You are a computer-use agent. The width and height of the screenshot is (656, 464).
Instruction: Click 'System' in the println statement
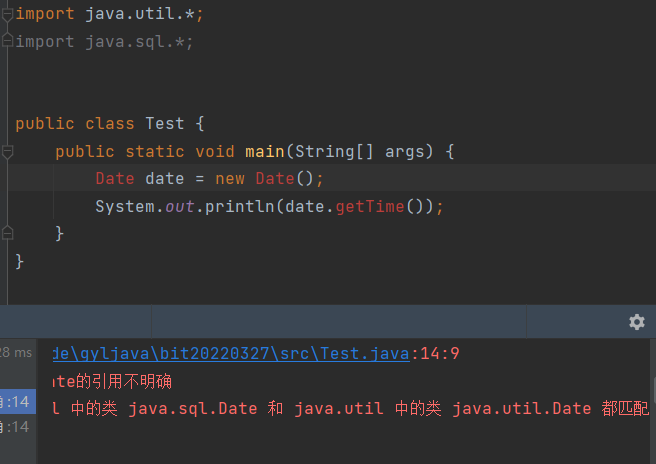125,207
